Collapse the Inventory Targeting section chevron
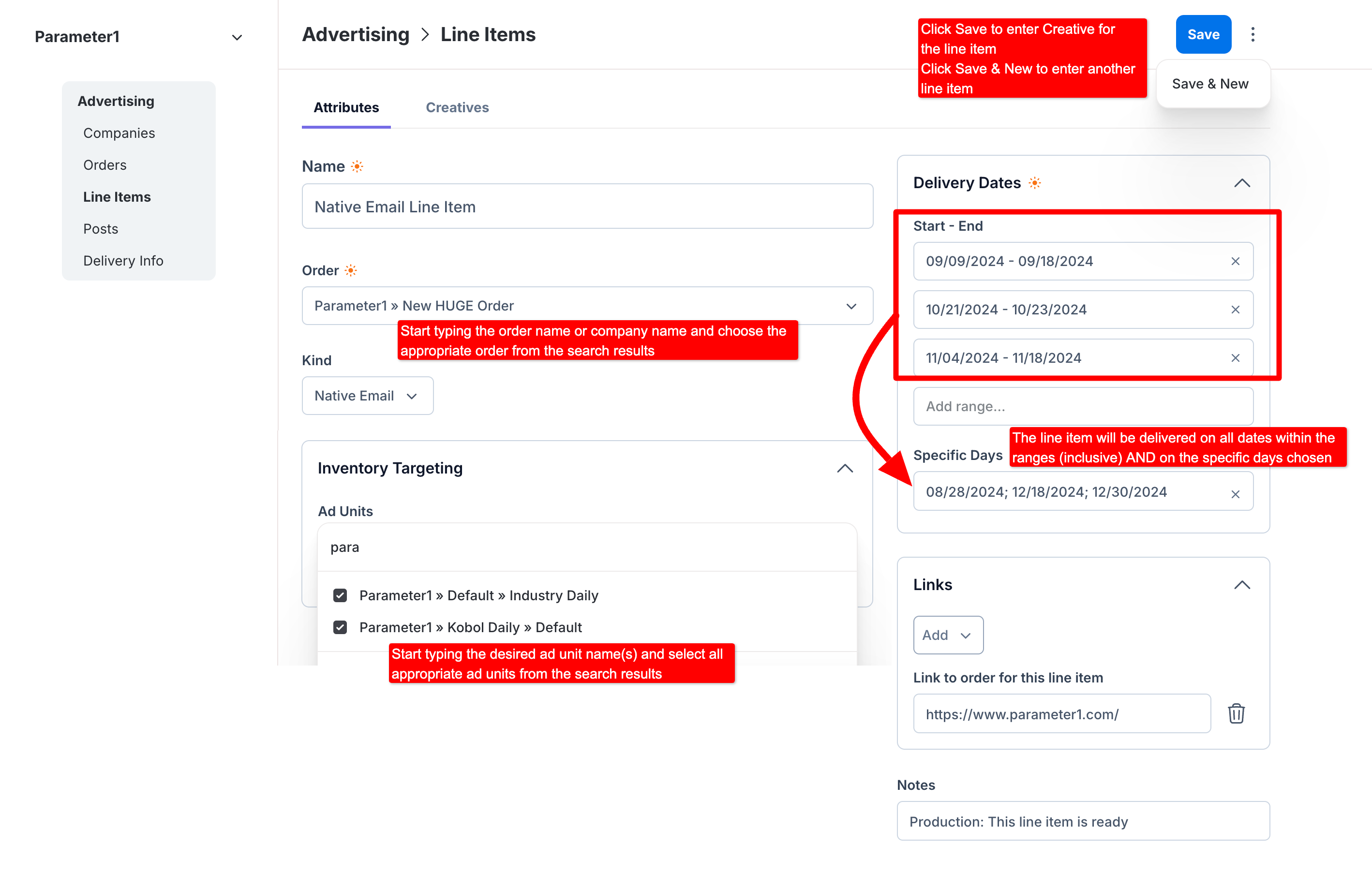Screen dimensions: 1372x889 click(845, 469)
